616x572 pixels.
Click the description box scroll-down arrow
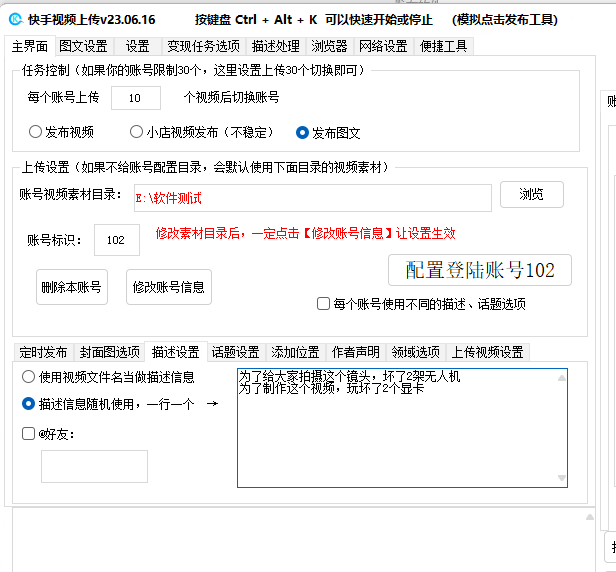tap(562, 478)
